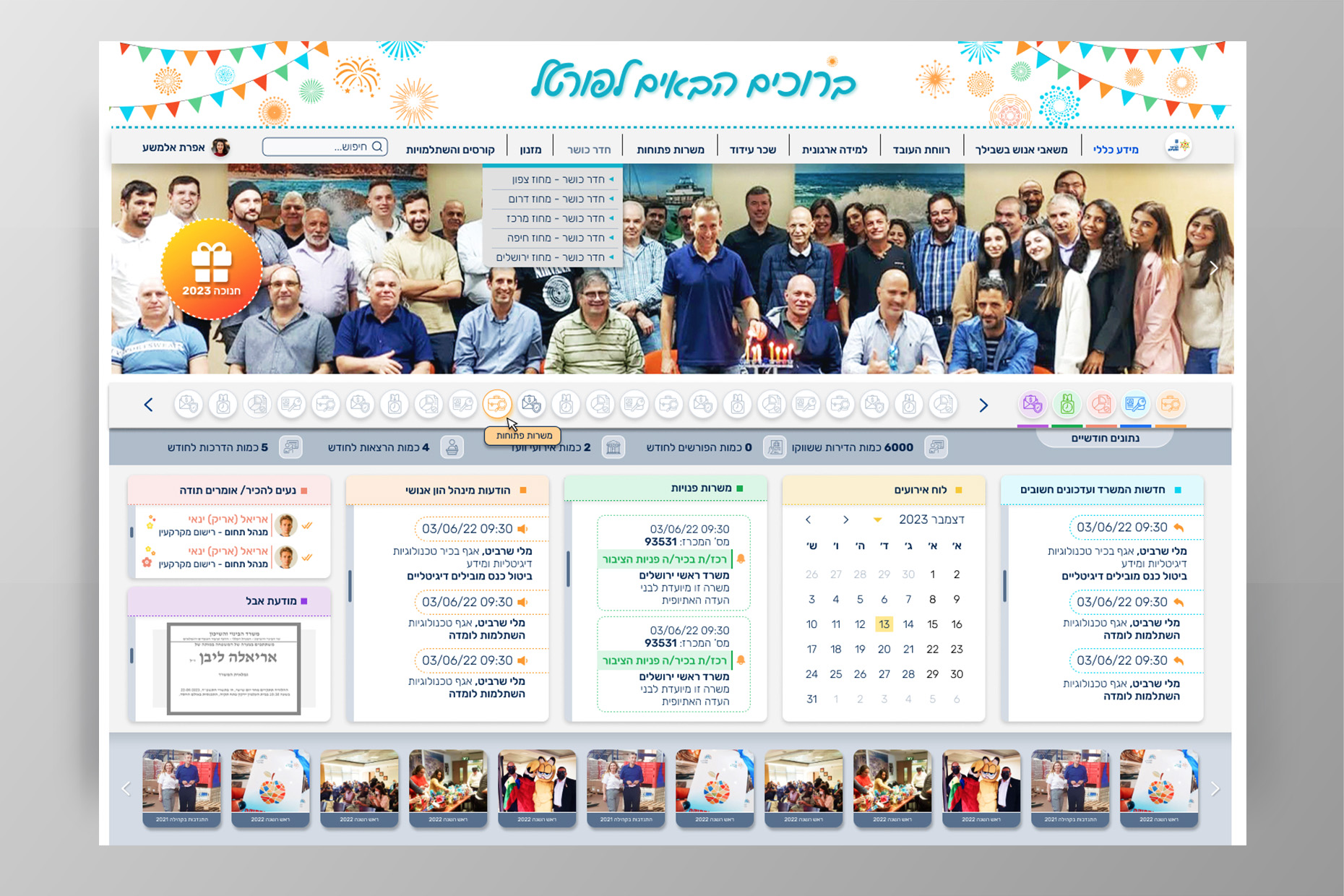Select the נתונים חודשיים tab button
The height and width of the screenshot is (896, 1344).
(x=1104, y=438)
